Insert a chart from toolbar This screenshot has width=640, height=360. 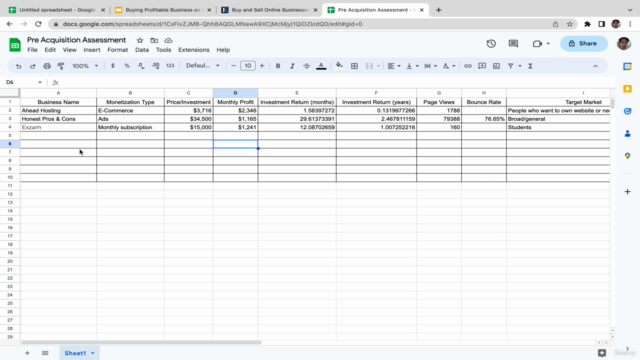pos(496,66)
